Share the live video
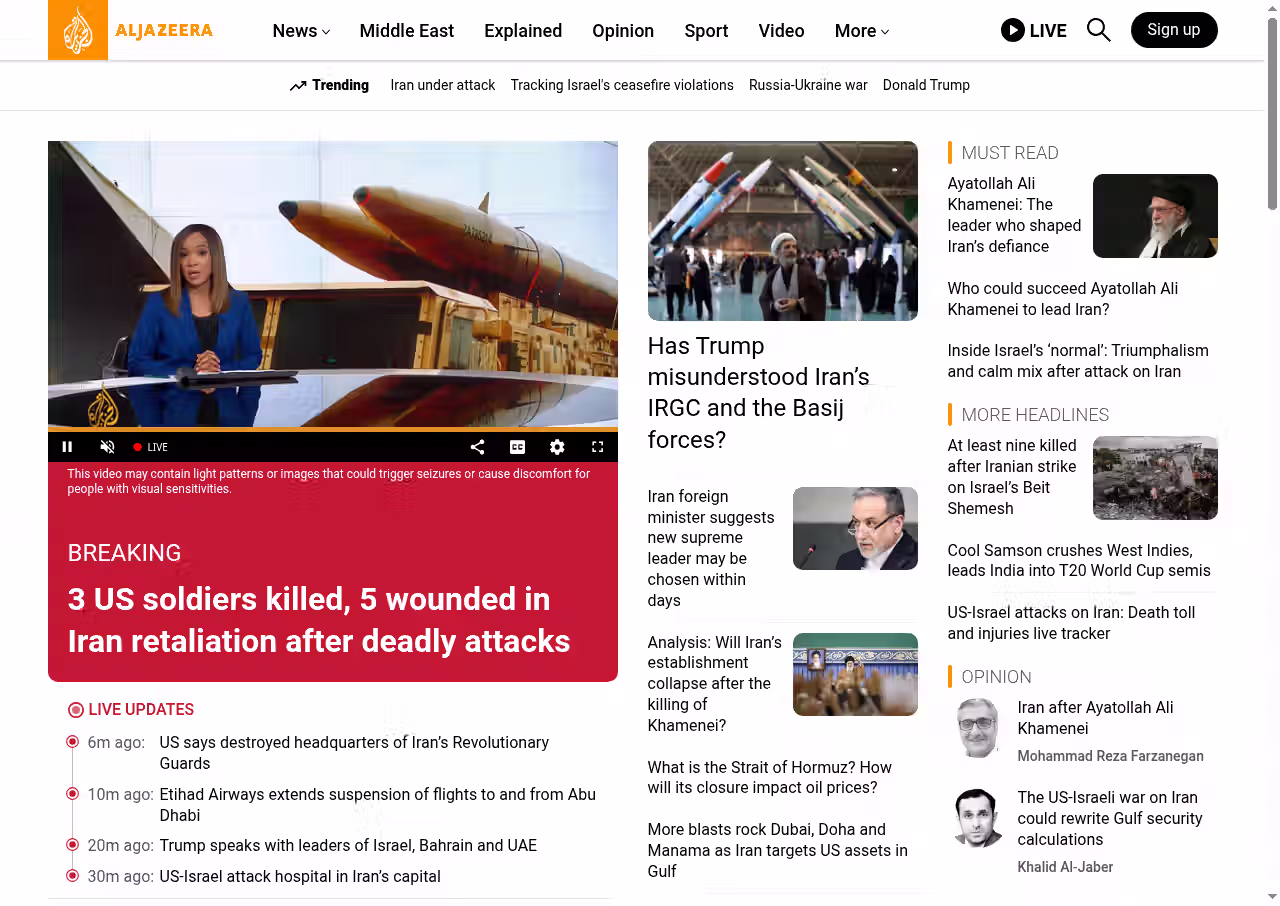Screen dimensions: 1280x906 477,447
